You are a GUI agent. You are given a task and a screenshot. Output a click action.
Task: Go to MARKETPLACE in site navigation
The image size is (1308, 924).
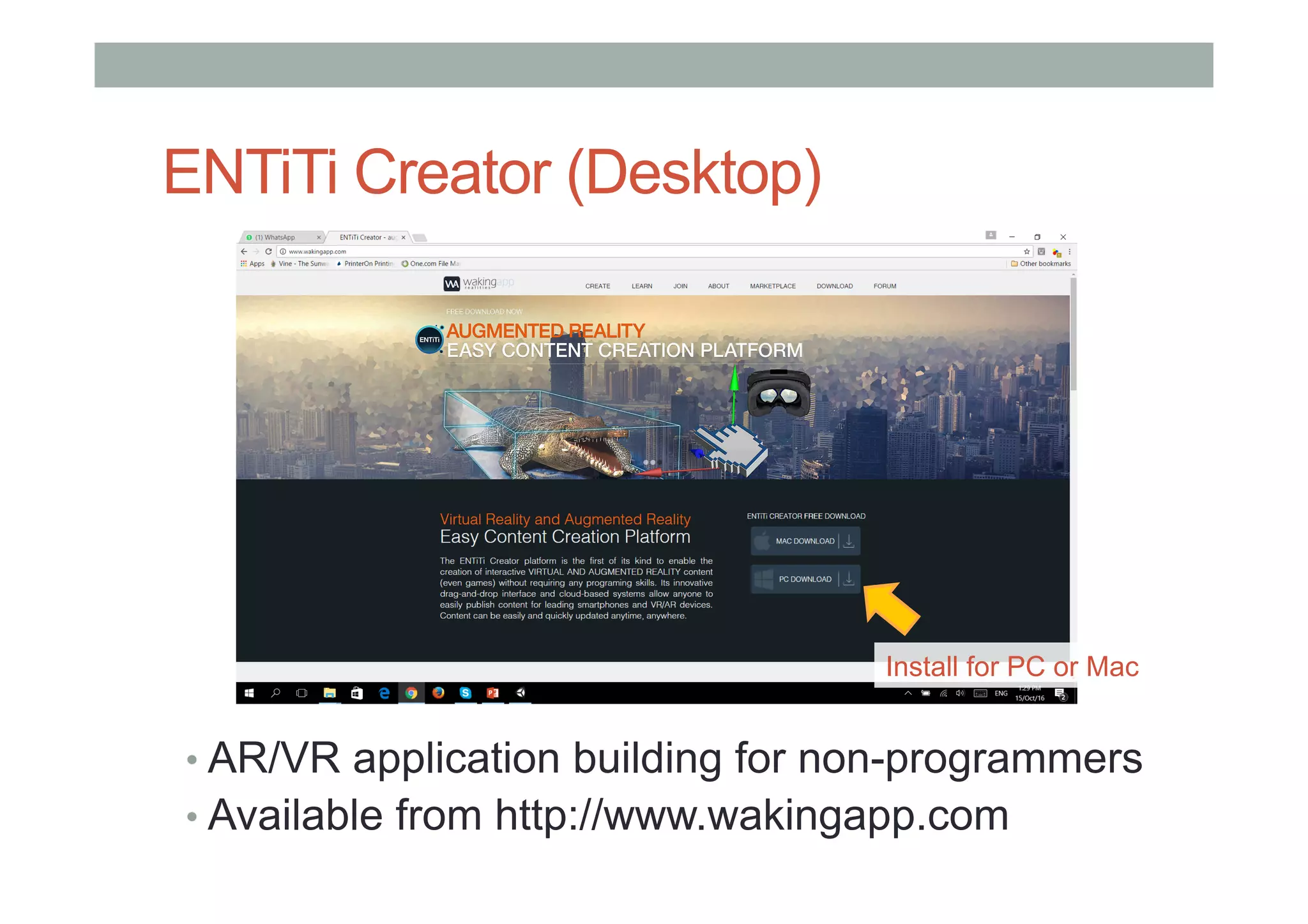773,286
